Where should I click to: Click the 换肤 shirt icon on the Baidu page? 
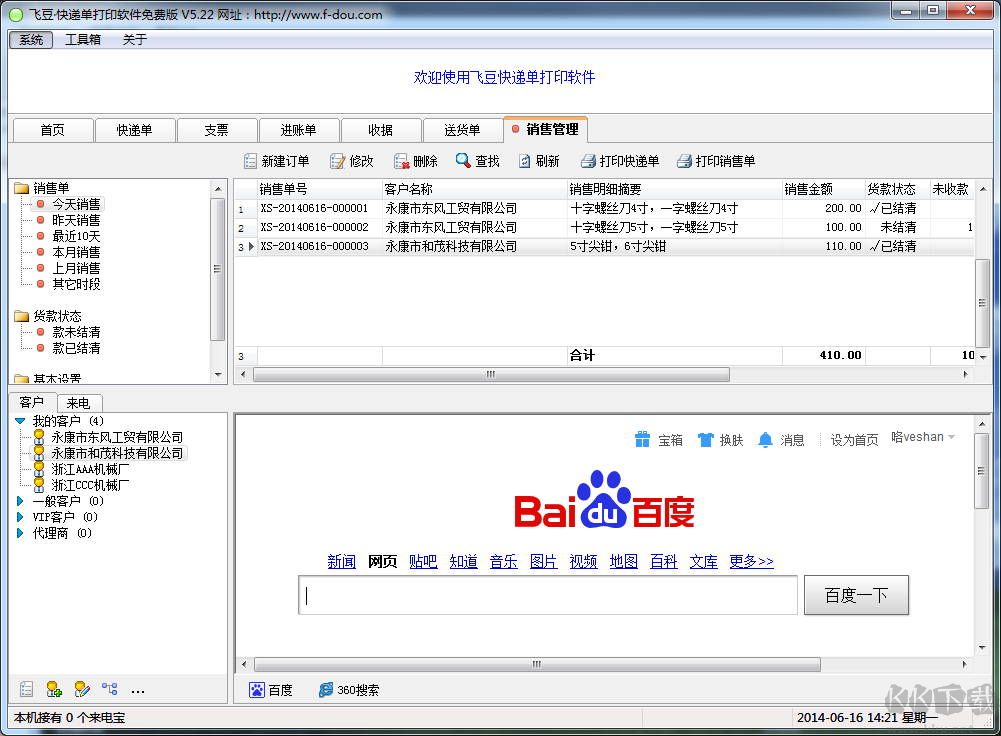705,440
